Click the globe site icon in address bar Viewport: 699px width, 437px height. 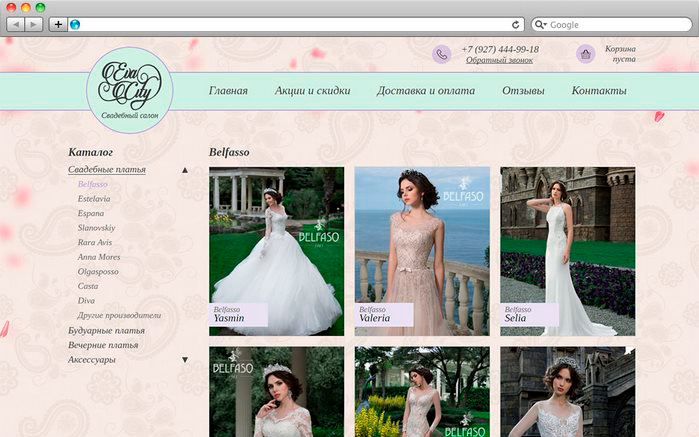point(75,25)
